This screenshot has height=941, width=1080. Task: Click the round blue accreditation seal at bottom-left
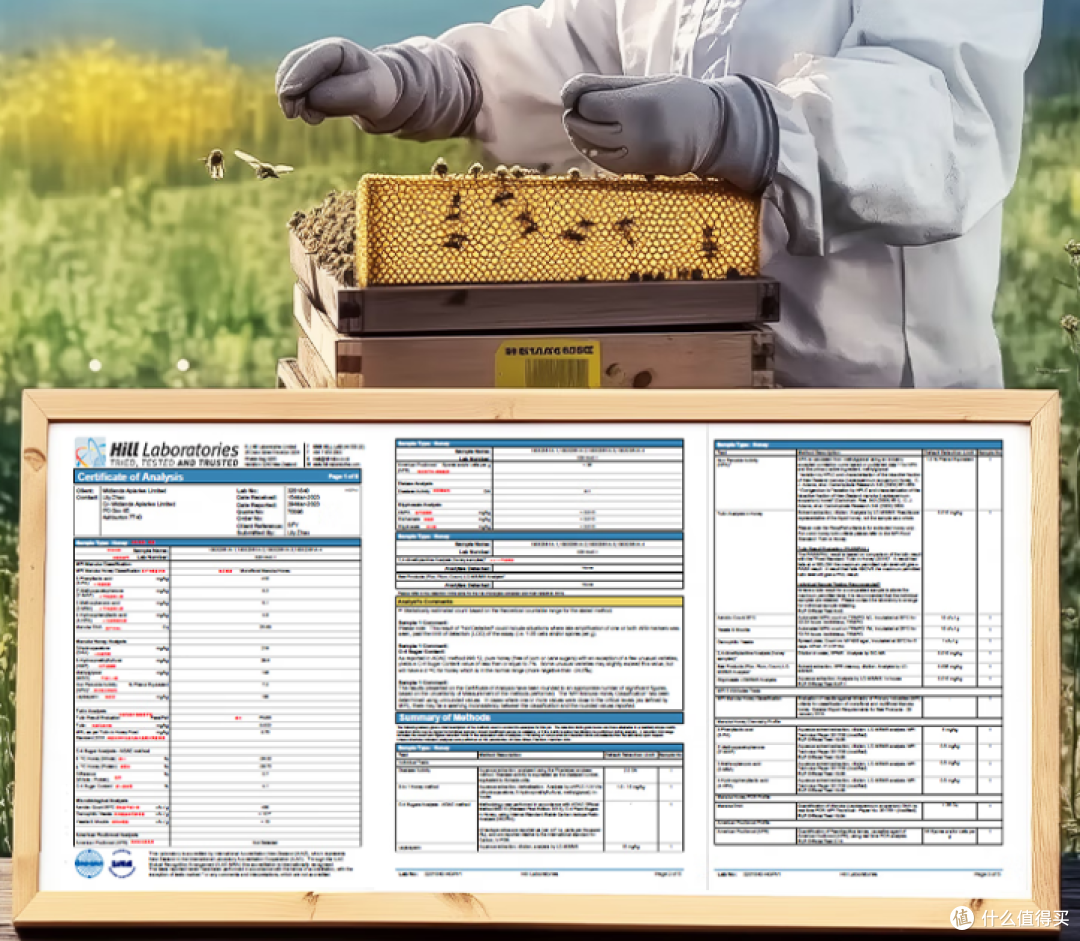coord(89,864)
